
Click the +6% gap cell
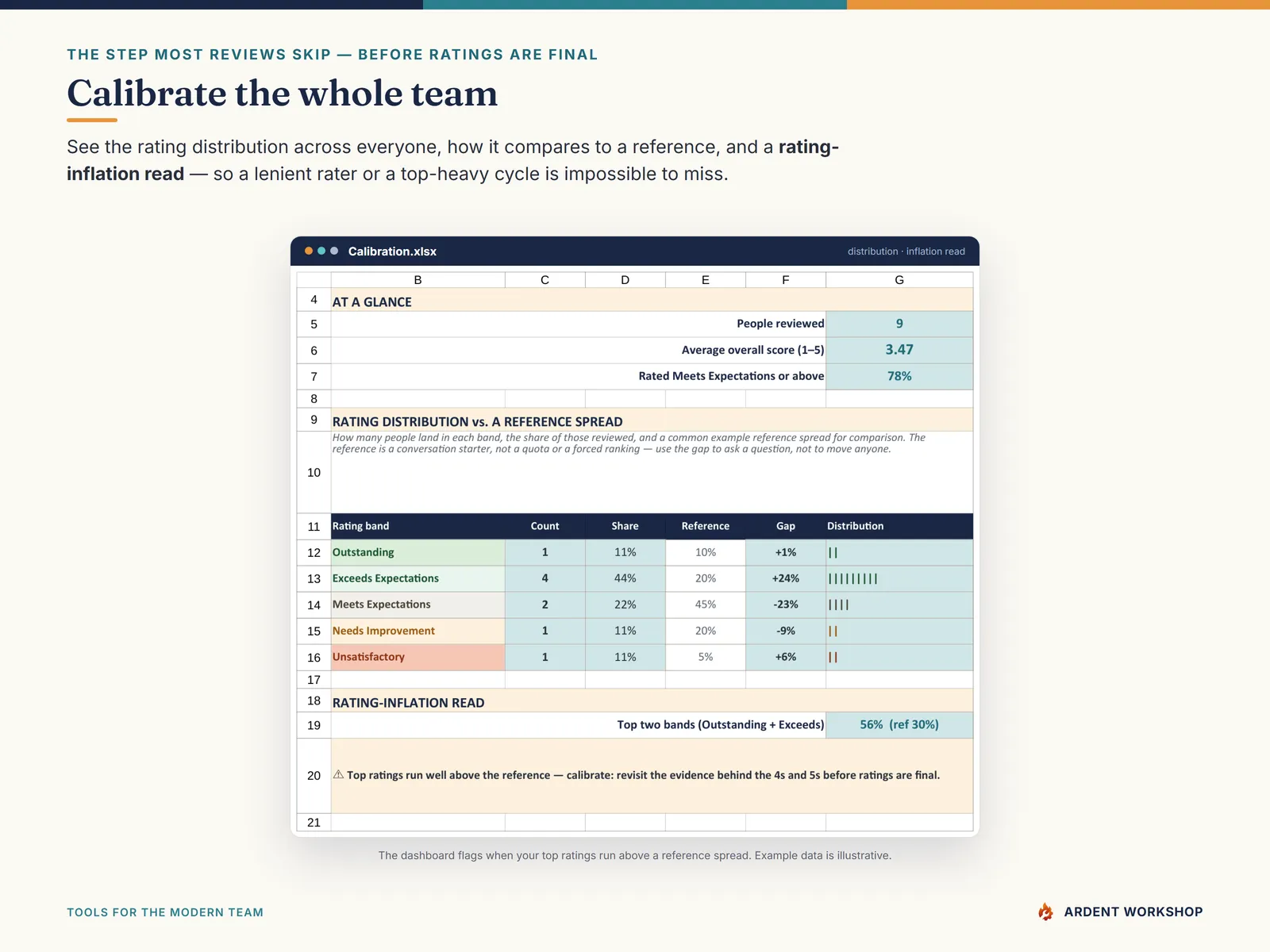tap(785, 657)
